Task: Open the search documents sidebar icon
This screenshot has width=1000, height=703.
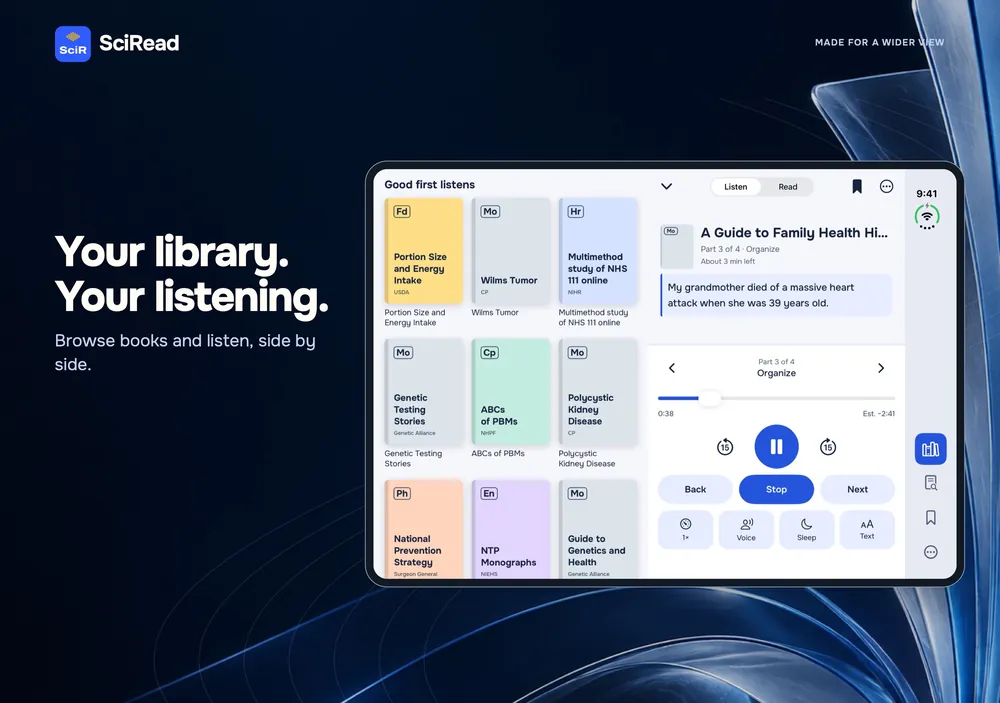Action: (930, 483)
